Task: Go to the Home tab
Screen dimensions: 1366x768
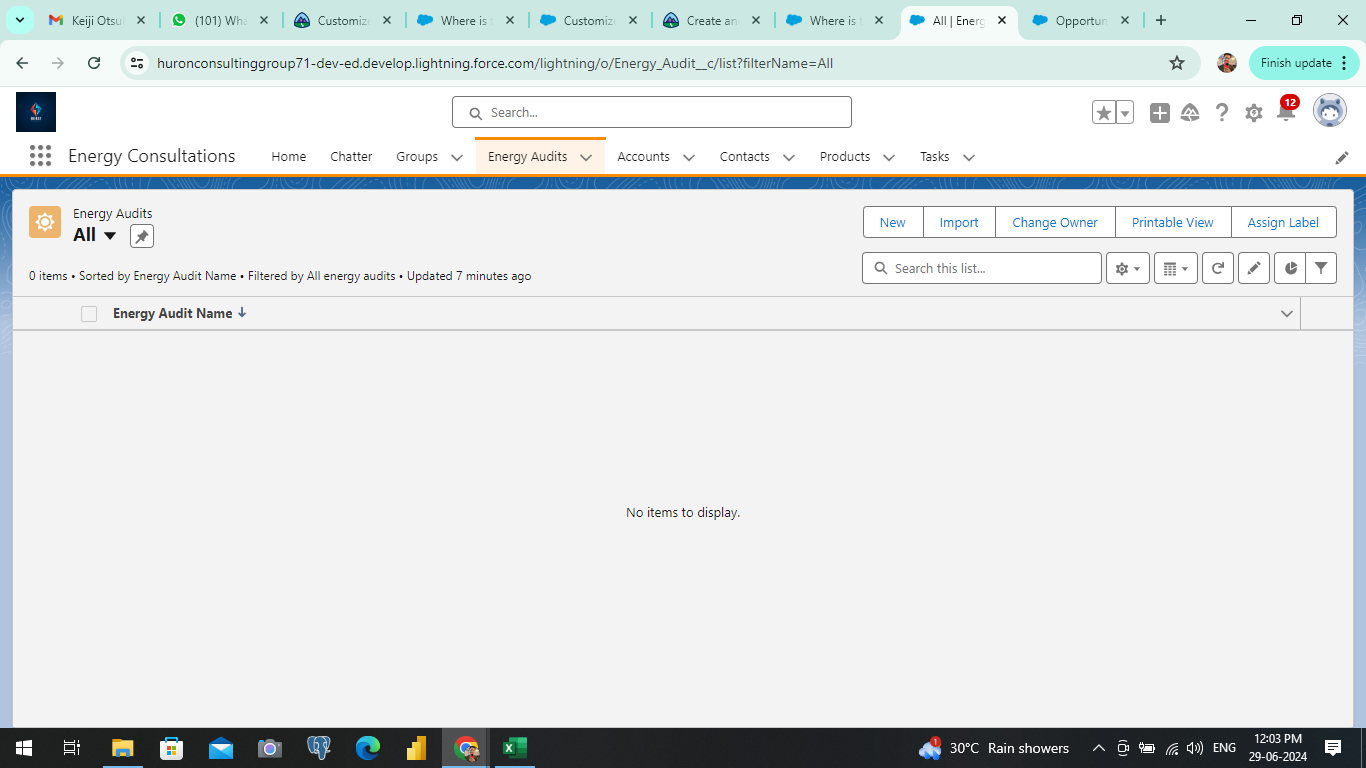Action: [289, 157]
